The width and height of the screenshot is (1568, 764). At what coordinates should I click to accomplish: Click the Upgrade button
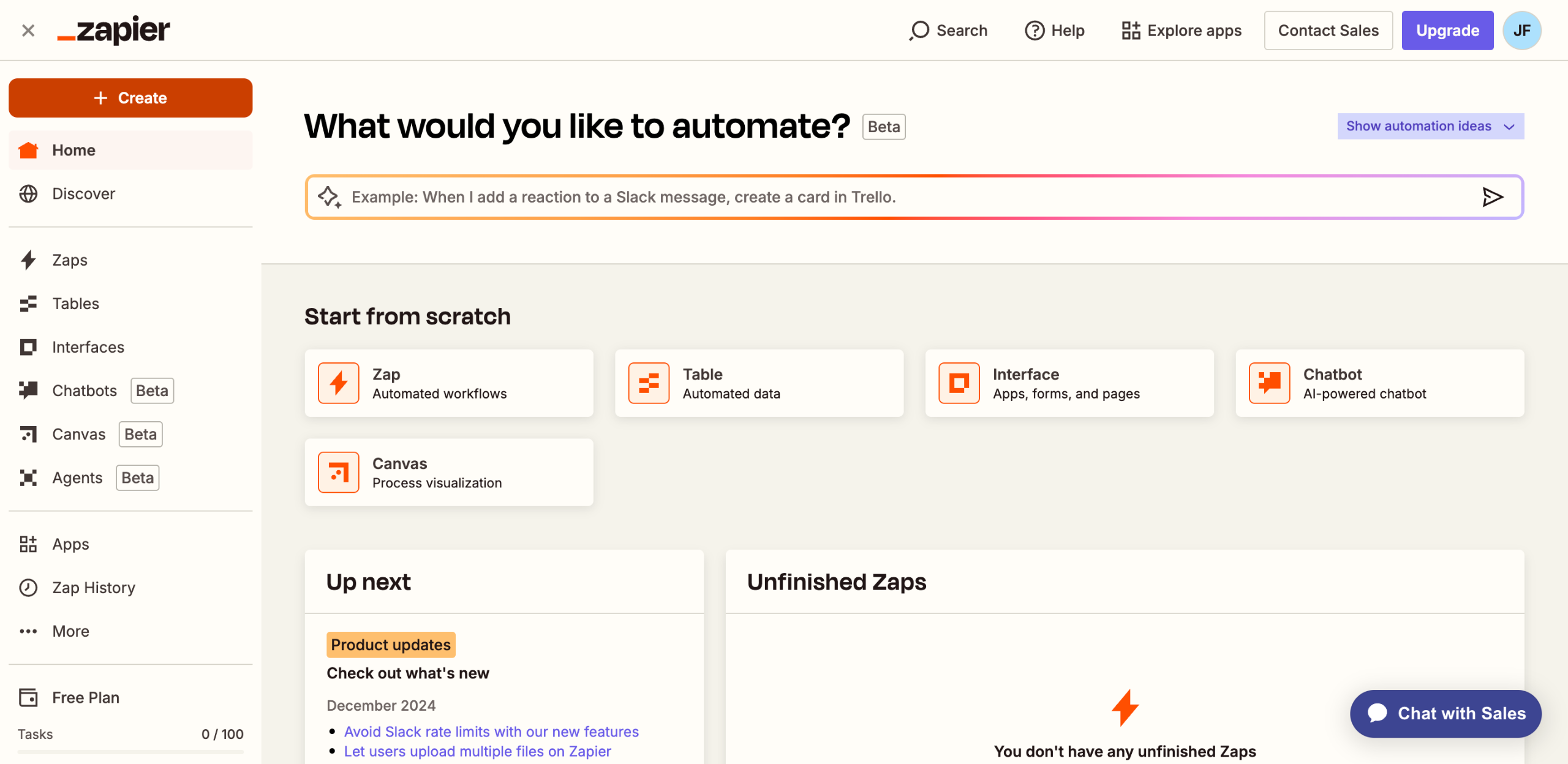click(x=1447, y=31)
